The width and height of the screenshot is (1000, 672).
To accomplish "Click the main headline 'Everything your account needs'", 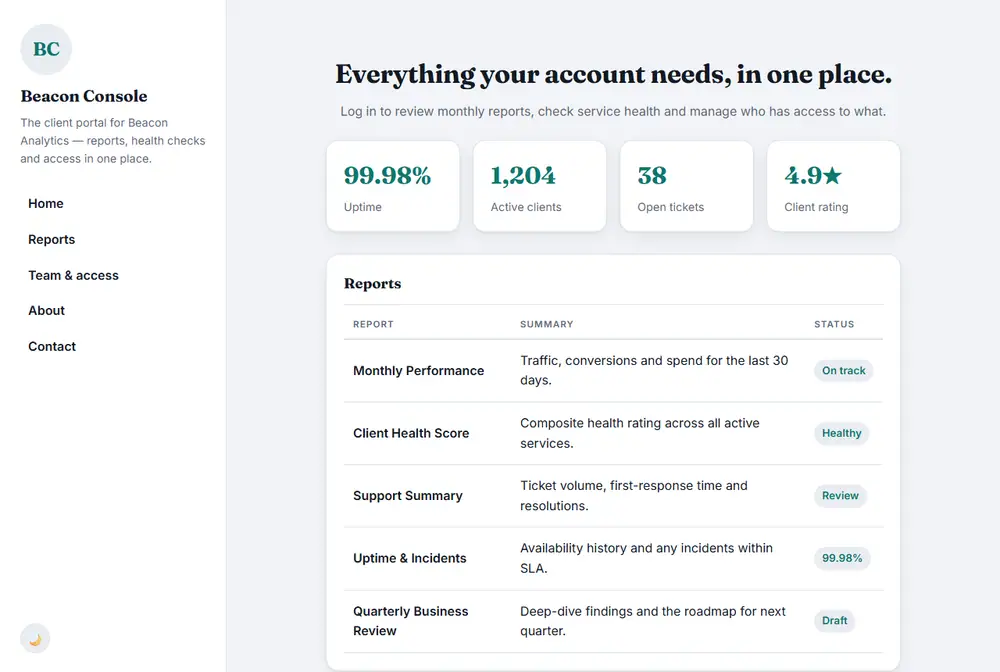I will [614, 75].
